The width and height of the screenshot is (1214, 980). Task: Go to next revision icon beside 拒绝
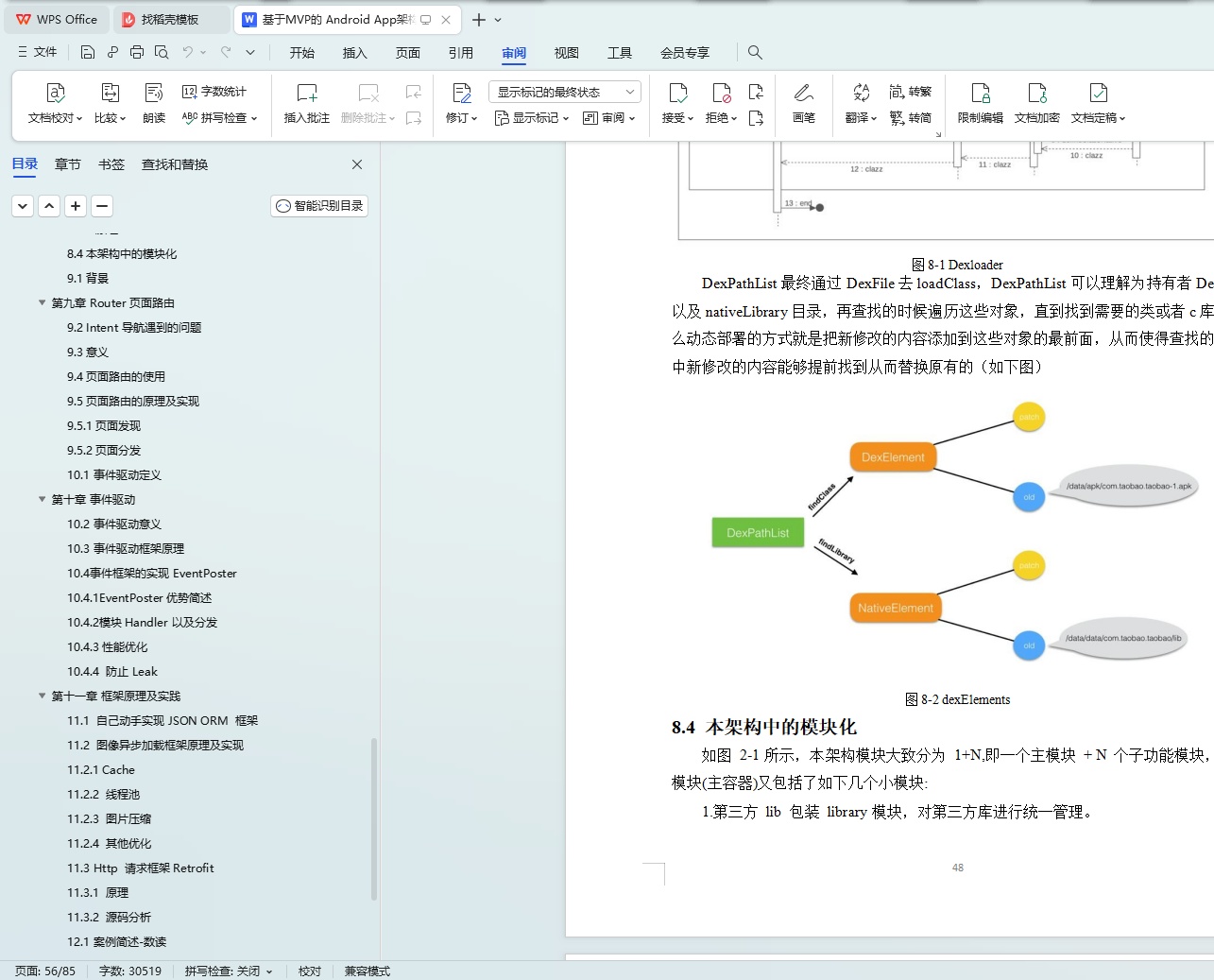pyautogui.click(x=756, y=118)
